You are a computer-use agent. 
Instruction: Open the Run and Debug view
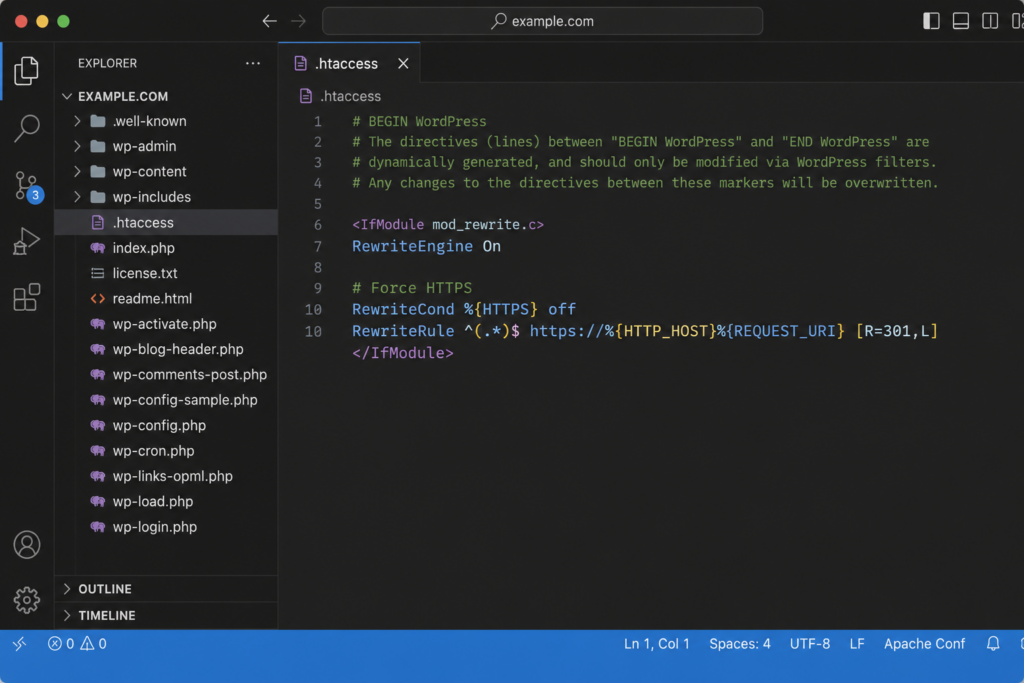(x=26, y=242)
